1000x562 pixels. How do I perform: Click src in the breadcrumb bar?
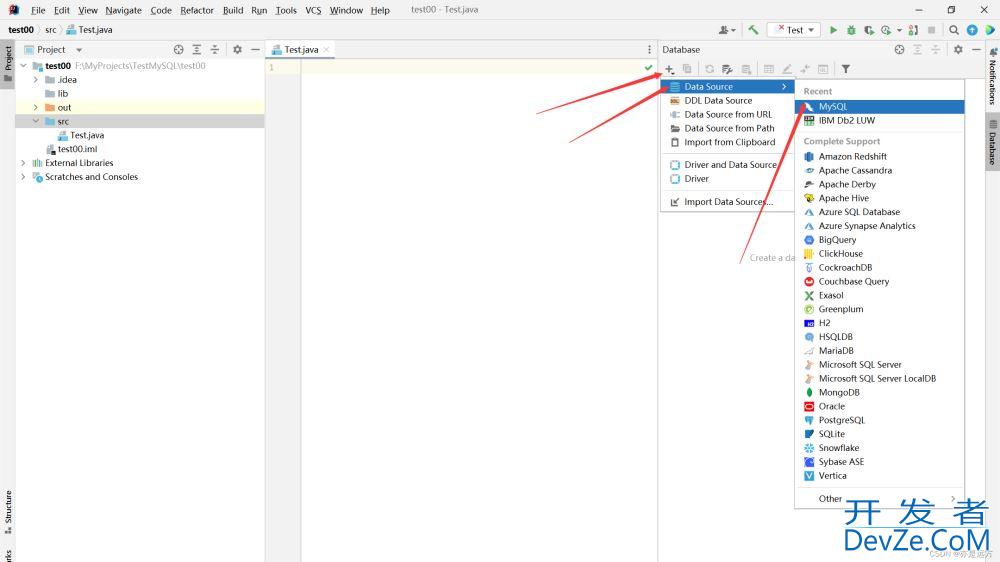tap(50, 30)
